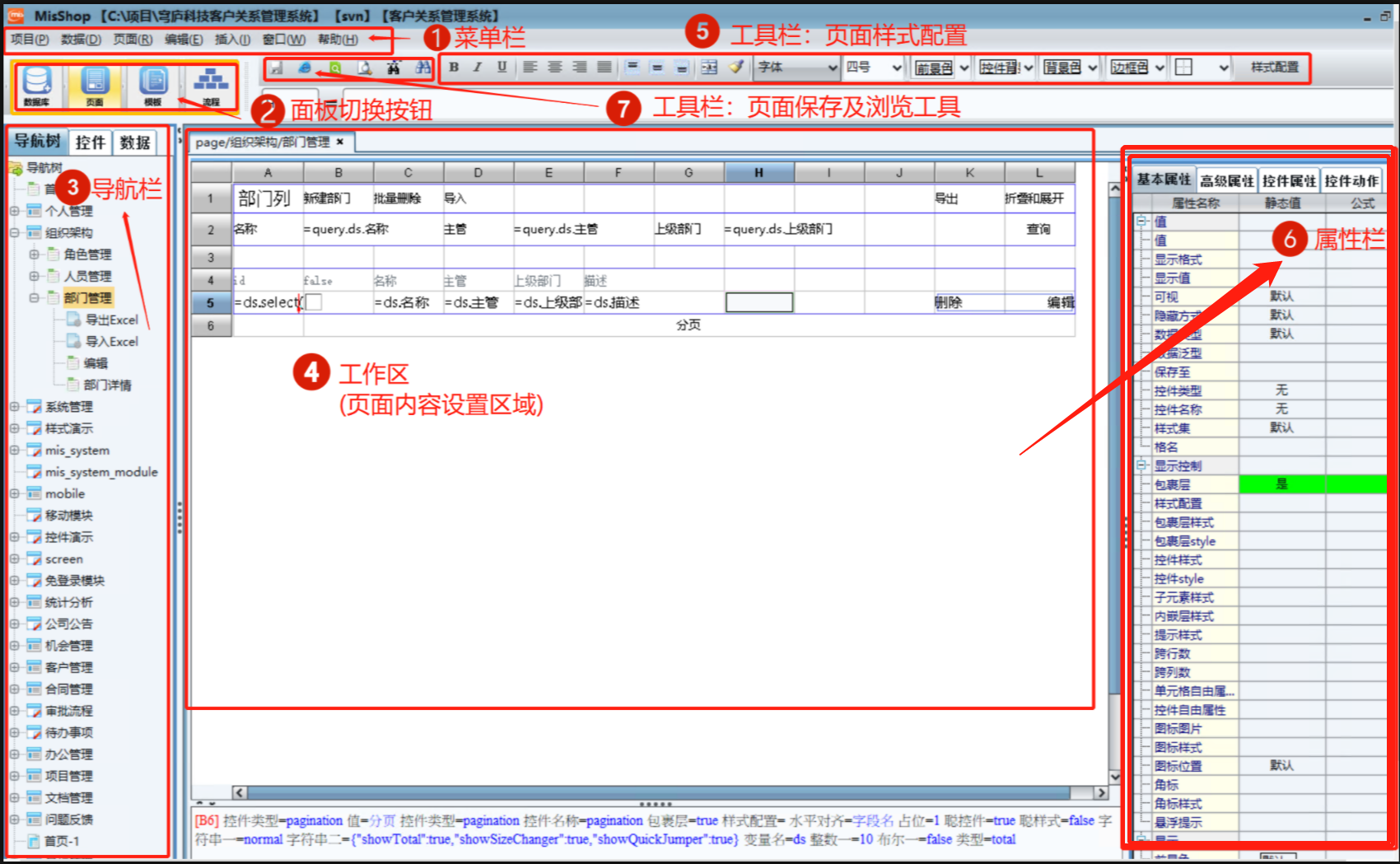Pick the 背景色 color button
1400x864 pixels.
coord(1062,68)
